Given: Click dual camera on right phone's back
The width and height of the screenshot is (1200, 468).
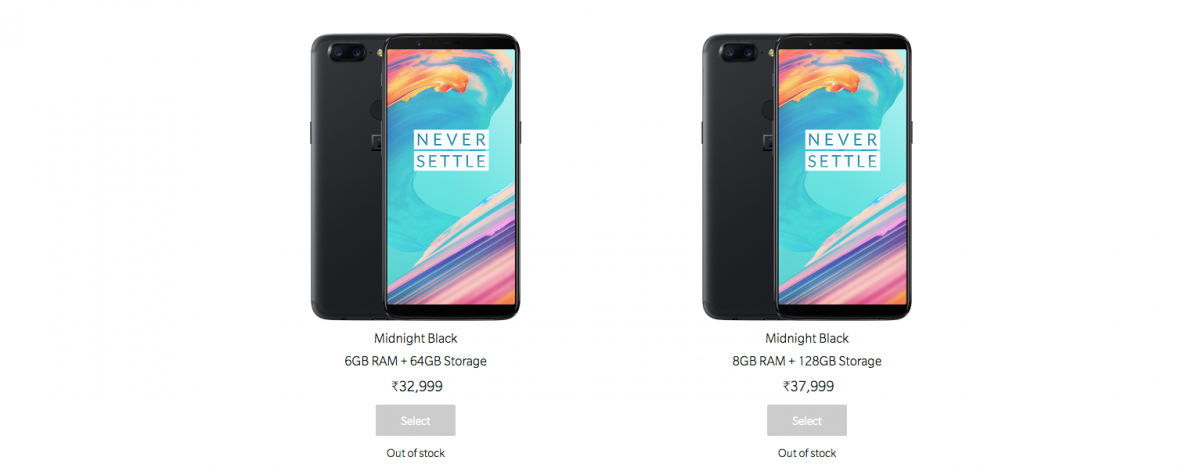Looking at the screenshot, I should coord(739,50).
